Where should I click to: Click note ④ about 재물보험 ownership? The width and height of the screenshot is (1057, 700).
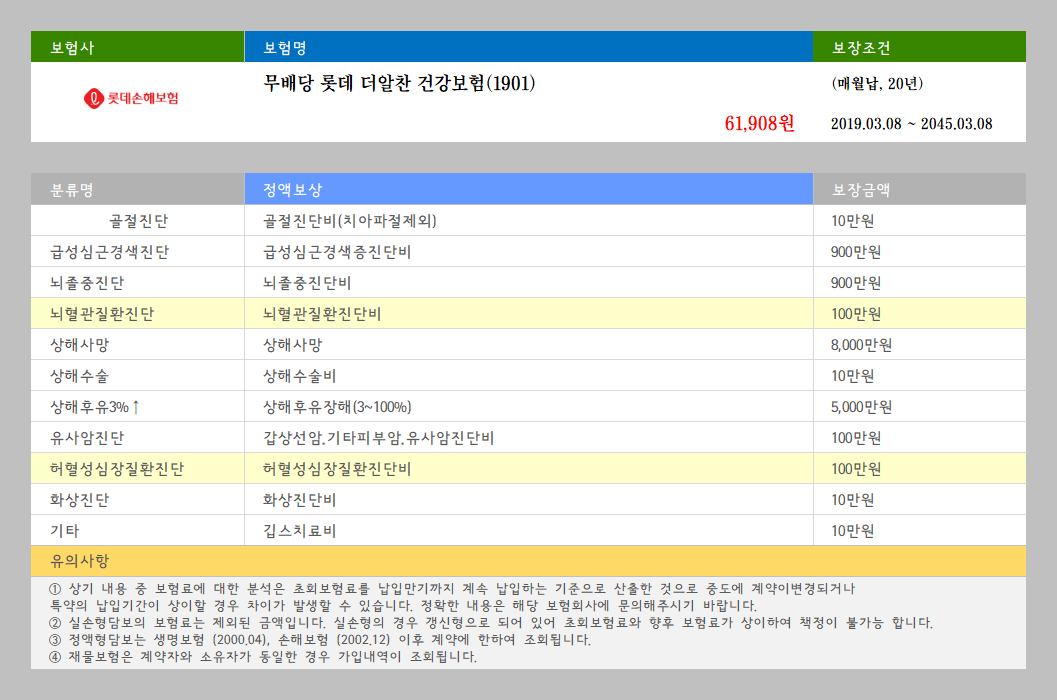263,656
